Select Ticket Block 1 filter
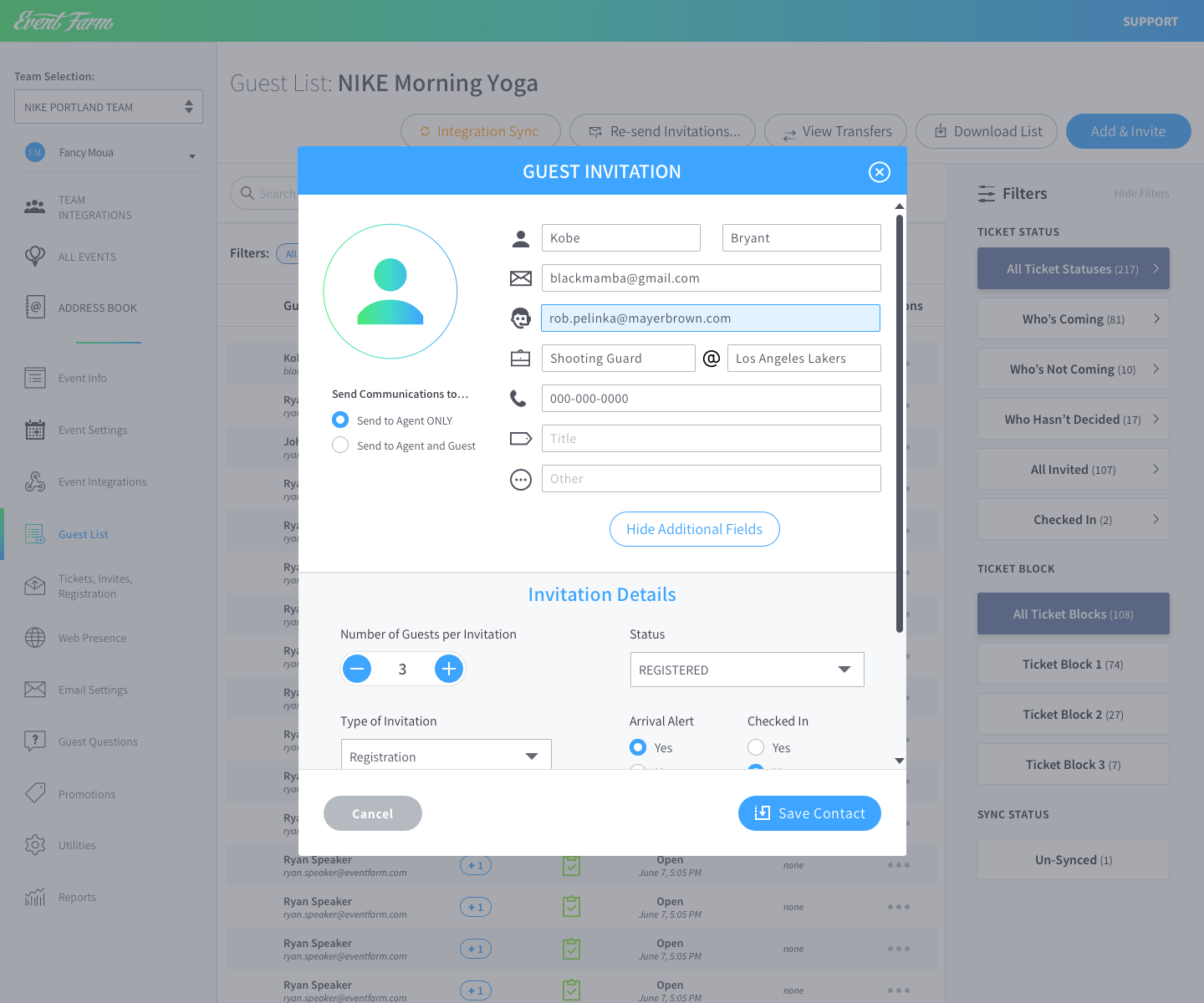Viewport: 1204px width, 1003px height. point(1074,664)
